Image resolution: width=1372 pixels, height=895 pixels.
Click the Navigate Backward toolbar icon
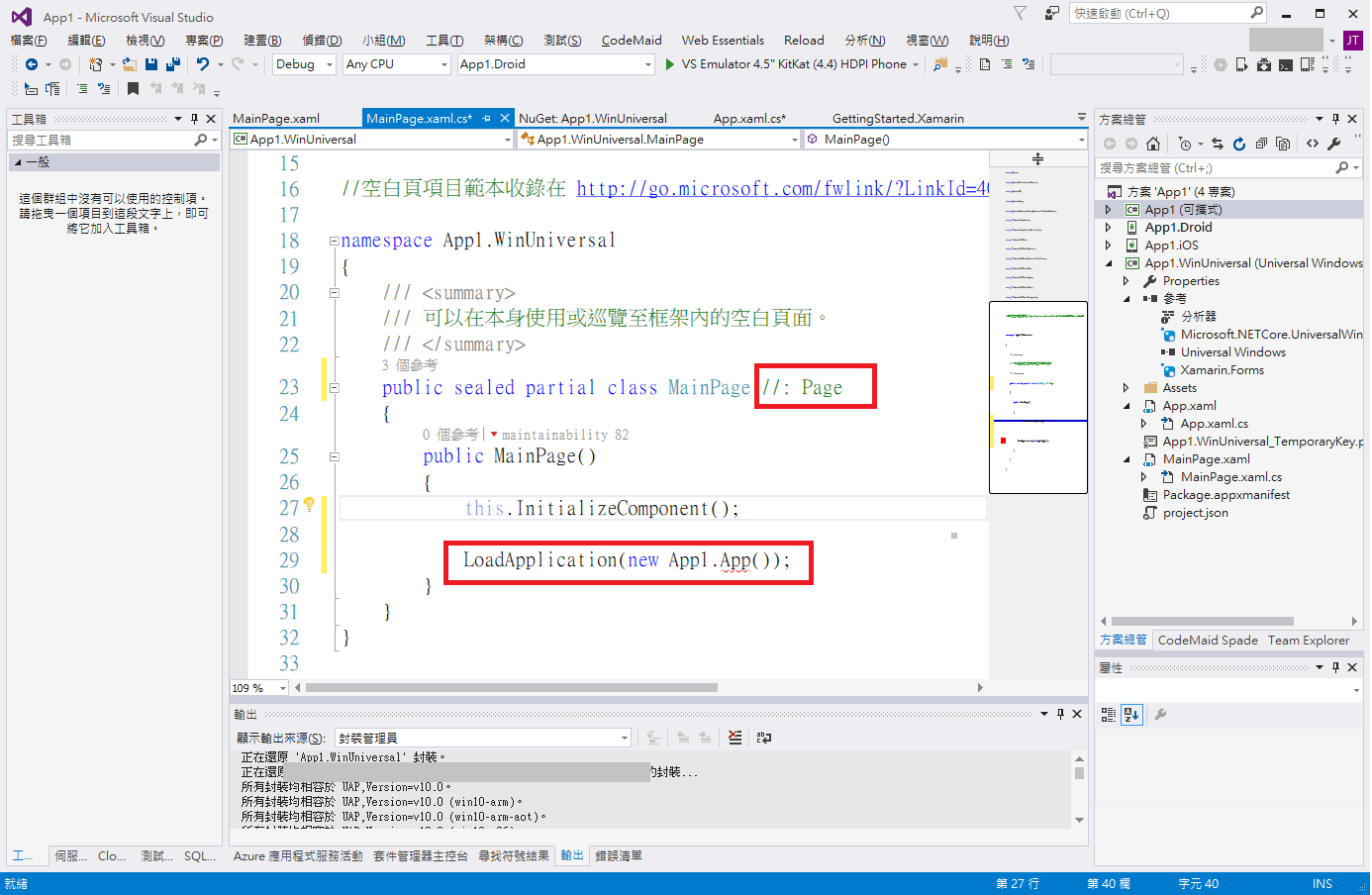pos(32,64)
